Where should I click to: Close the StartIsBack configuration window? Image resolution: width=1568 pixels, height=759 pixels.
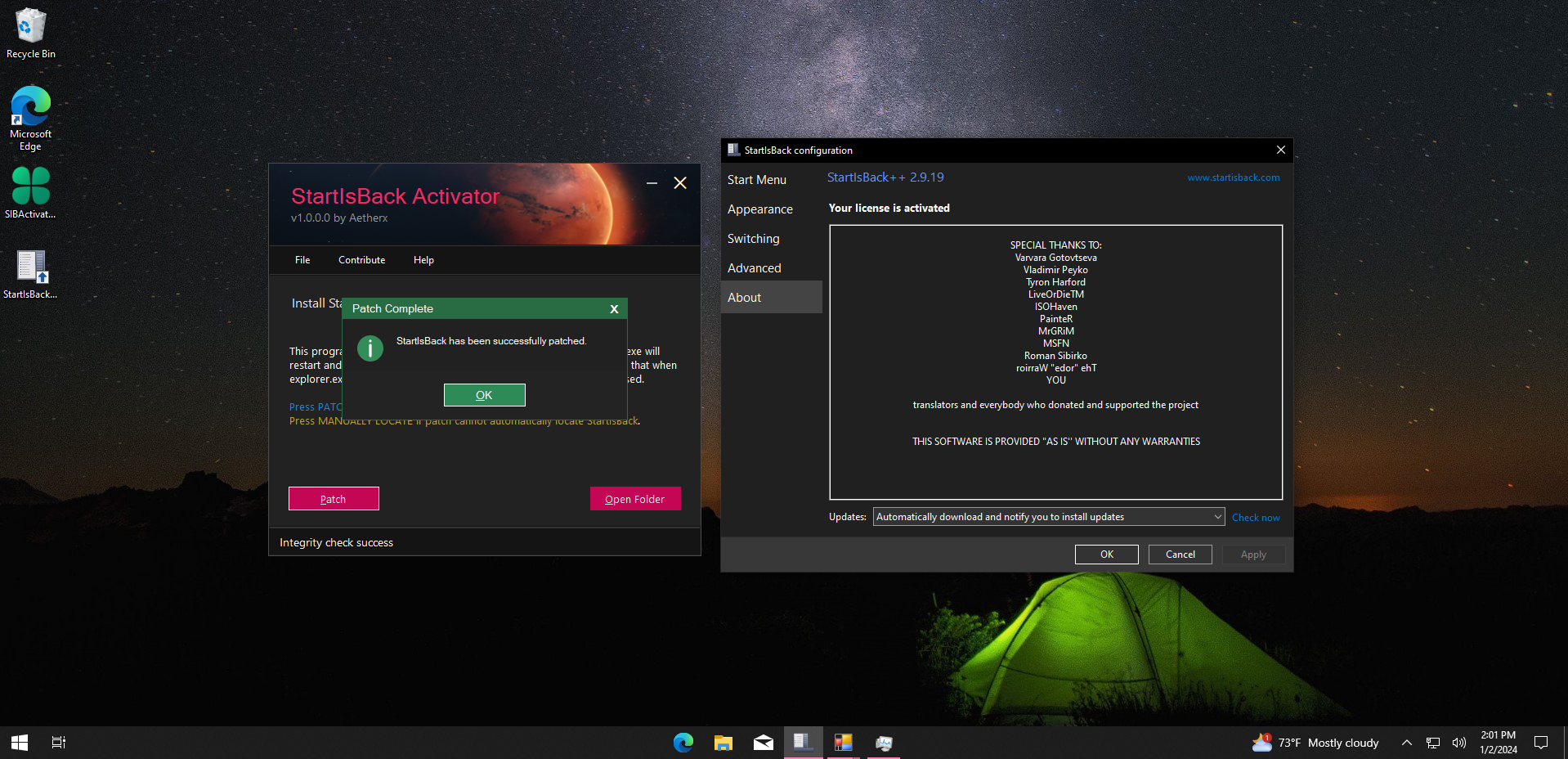[x=1281, y=150]
